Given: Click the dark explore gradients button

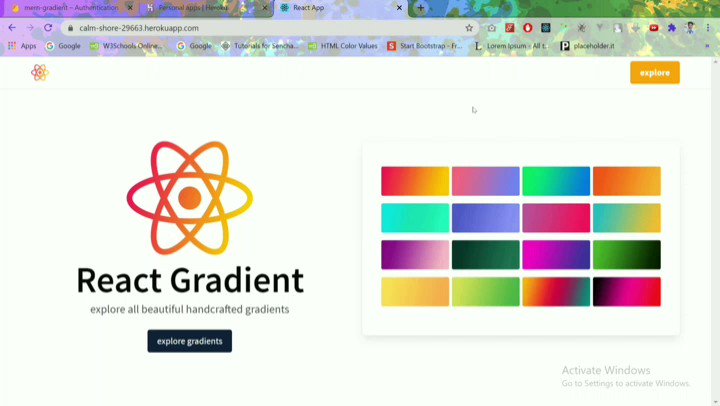Looking at the screenshot, I should tap(190, 341).
